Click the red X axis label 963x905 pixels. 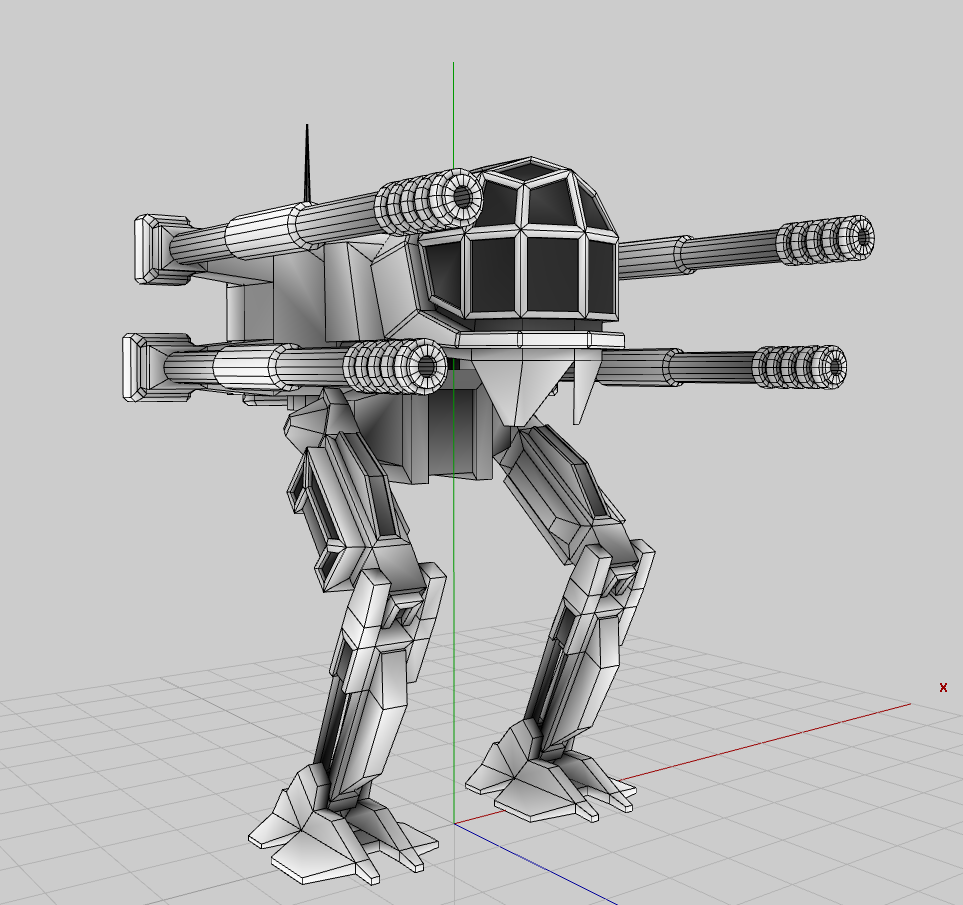tap(942, 688)
